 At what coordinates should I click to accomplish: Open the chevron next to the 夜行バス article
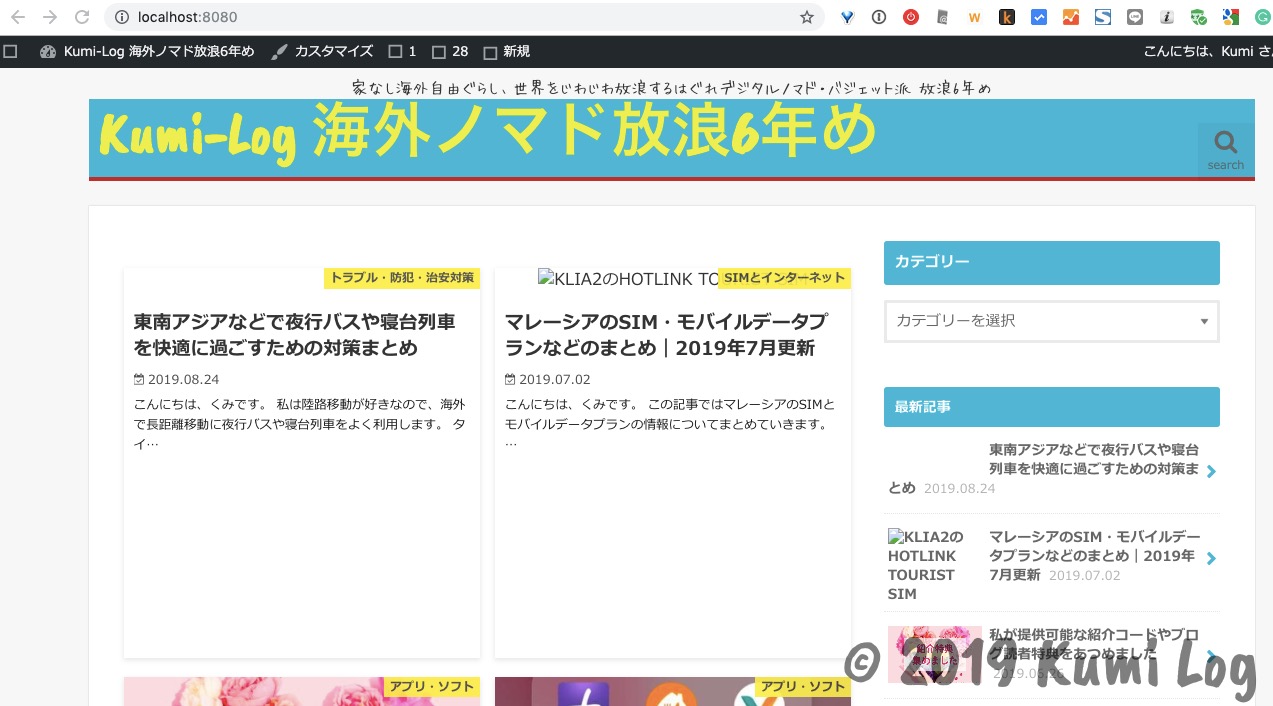1211,470
